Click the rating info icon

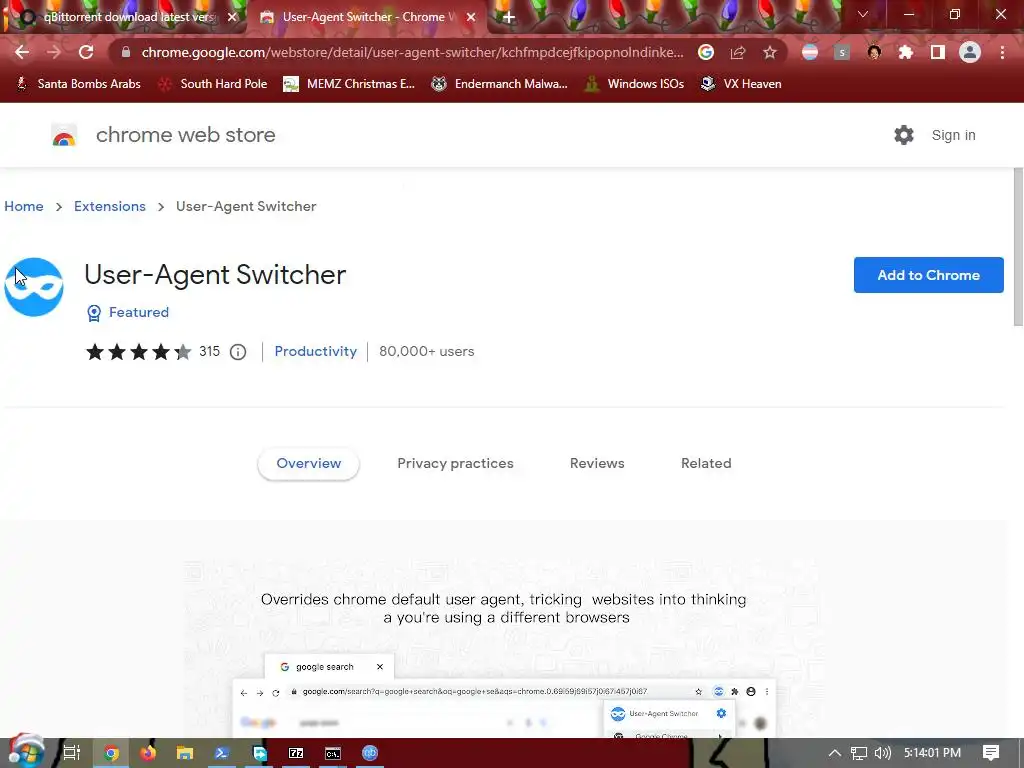point(238,352)
